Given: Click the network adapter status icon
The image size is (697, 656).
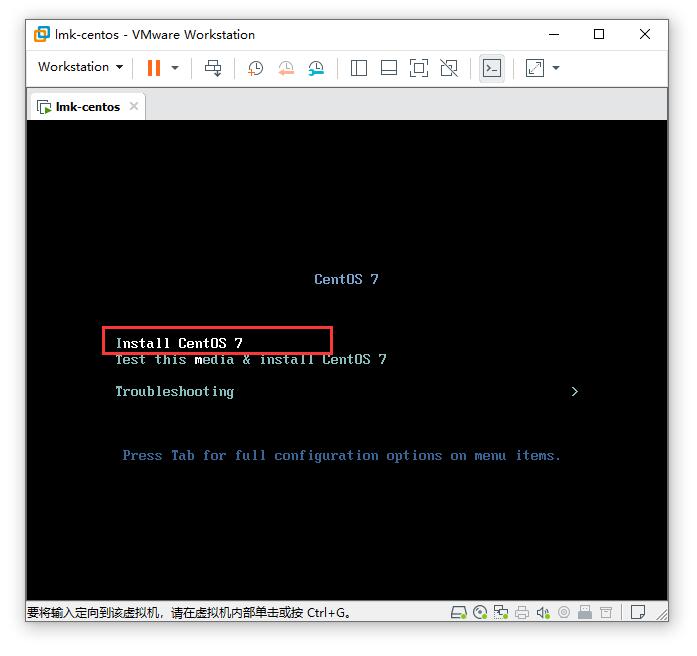Looking at the screenshot, I should tap(501, 613).
